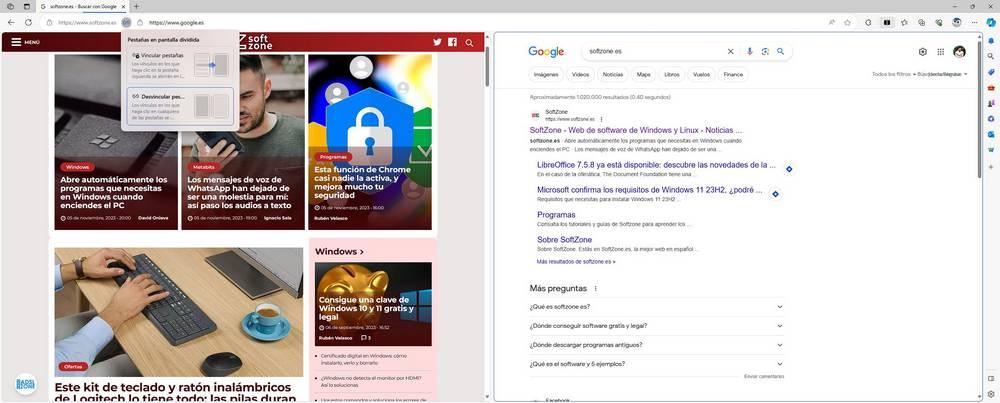Open Google Lens image search

[x=765, y=51]
